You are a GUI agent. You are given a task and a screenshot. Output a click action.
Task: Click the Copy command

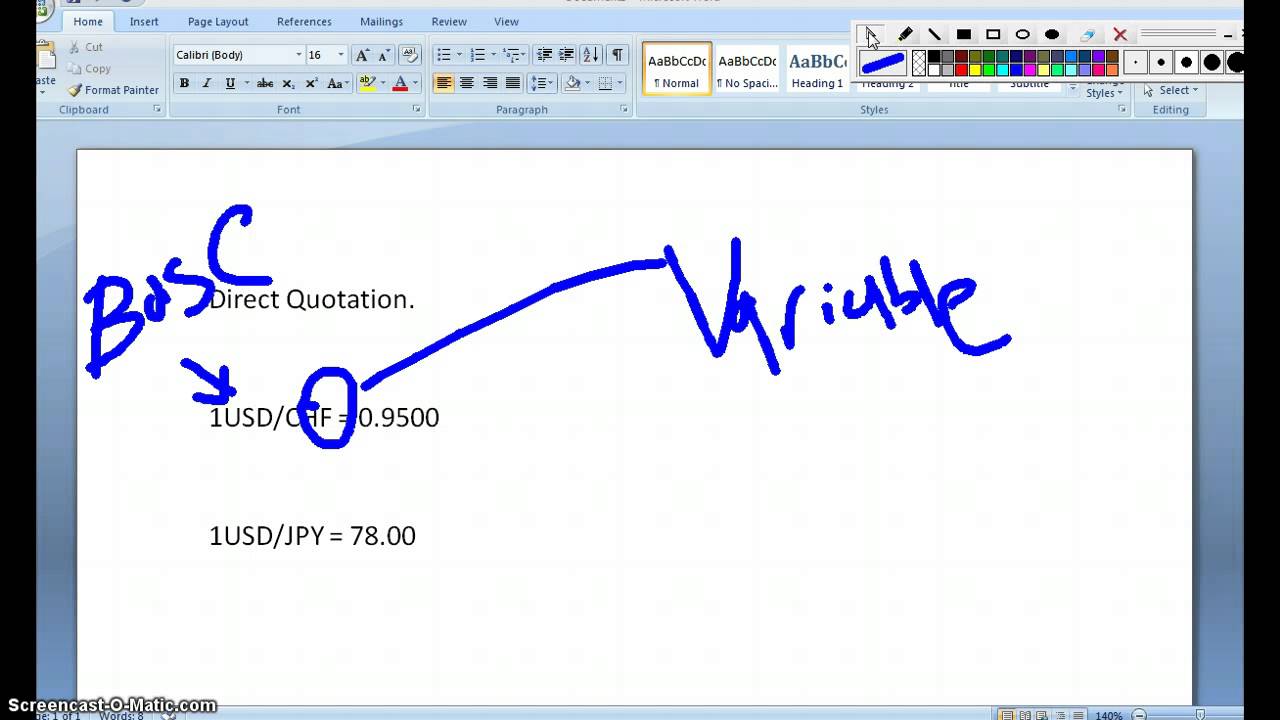pos(89,69)
